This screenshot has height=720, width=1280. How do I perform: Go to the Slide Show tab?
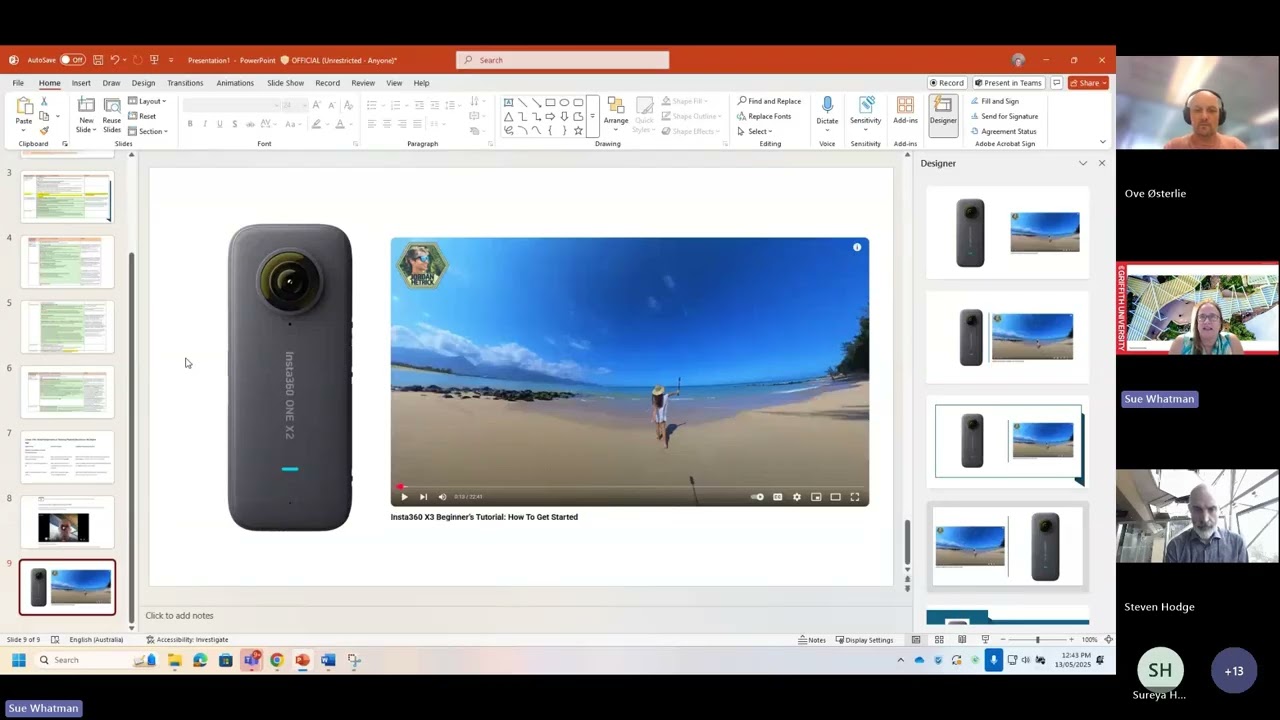coord(285,83)
